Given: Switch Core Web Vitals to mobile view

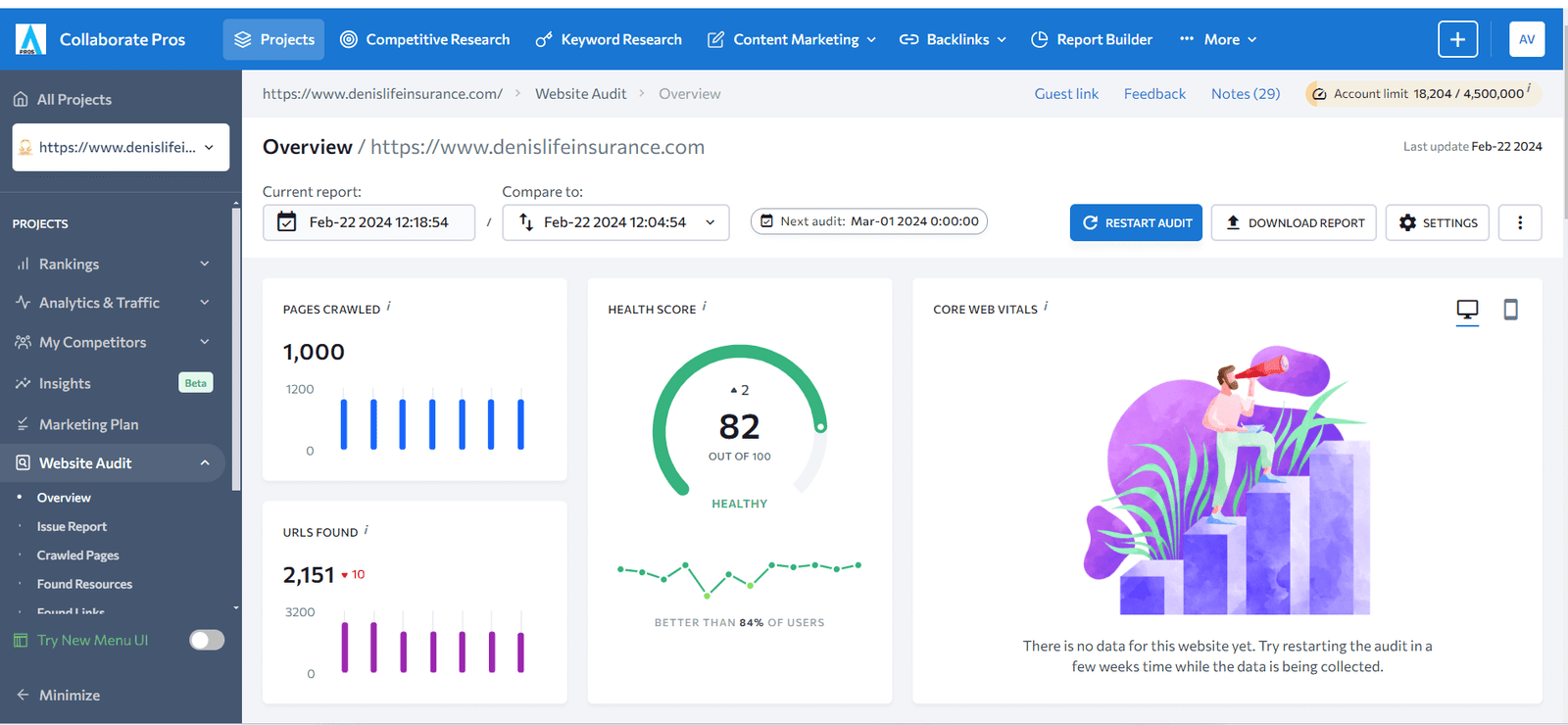Looking at the screenshot, I should click(1510, 310).
